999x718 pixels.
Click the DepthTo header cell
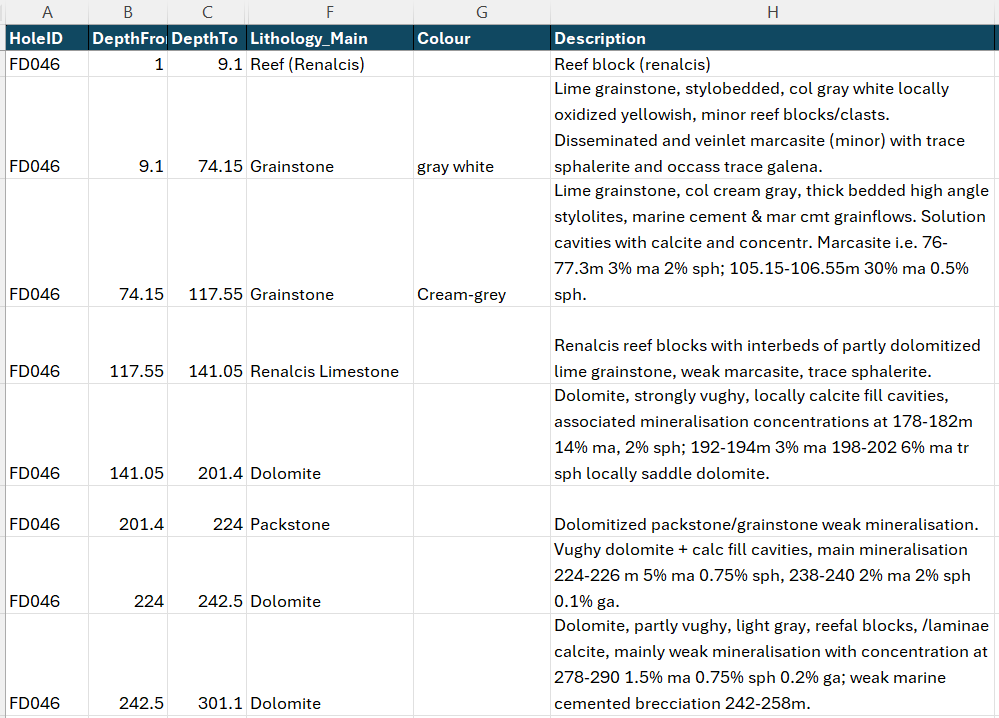coord(207,38)
